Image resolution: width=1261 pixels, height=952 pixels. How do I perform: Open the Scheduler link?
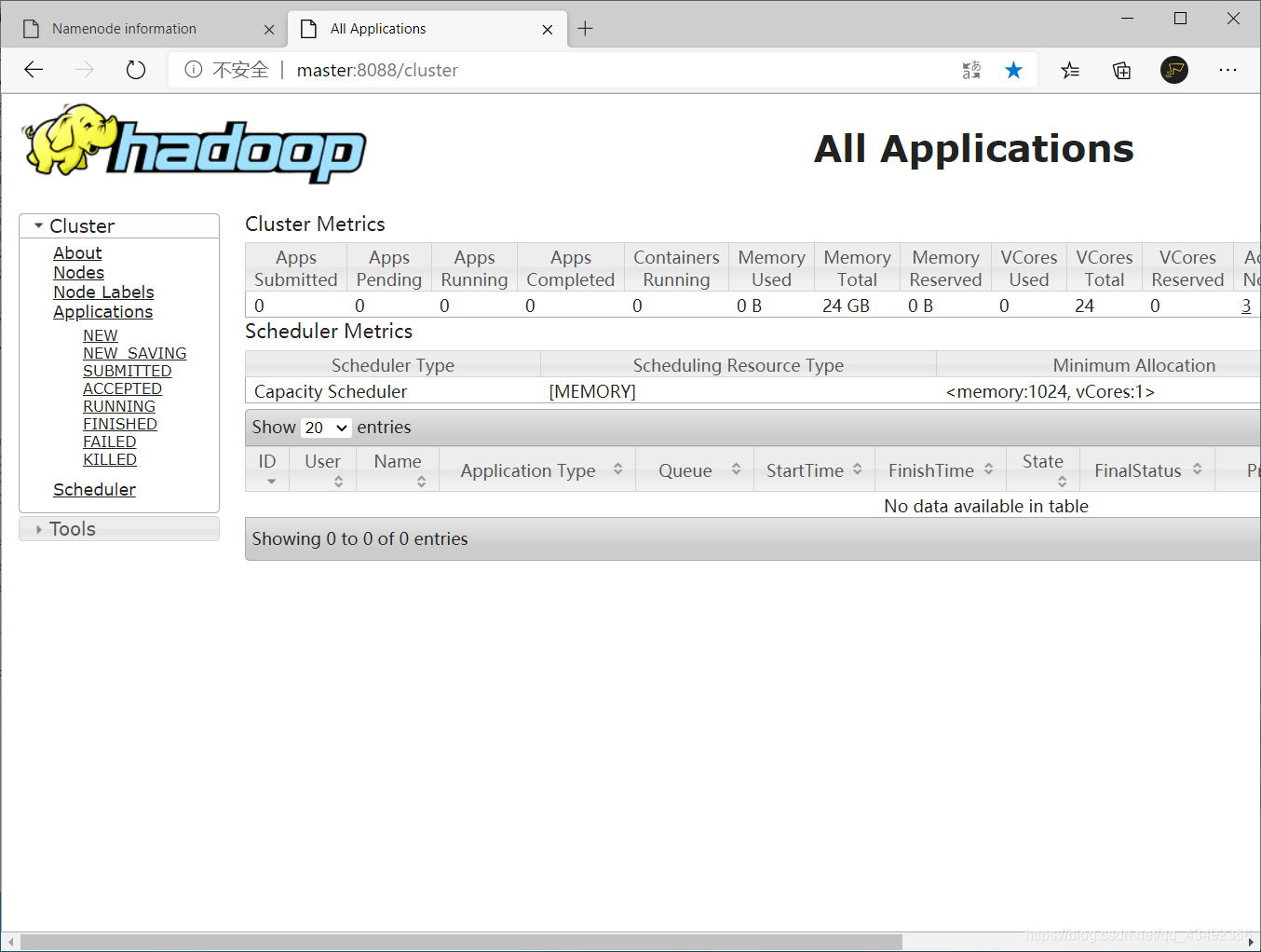point(94,490)
